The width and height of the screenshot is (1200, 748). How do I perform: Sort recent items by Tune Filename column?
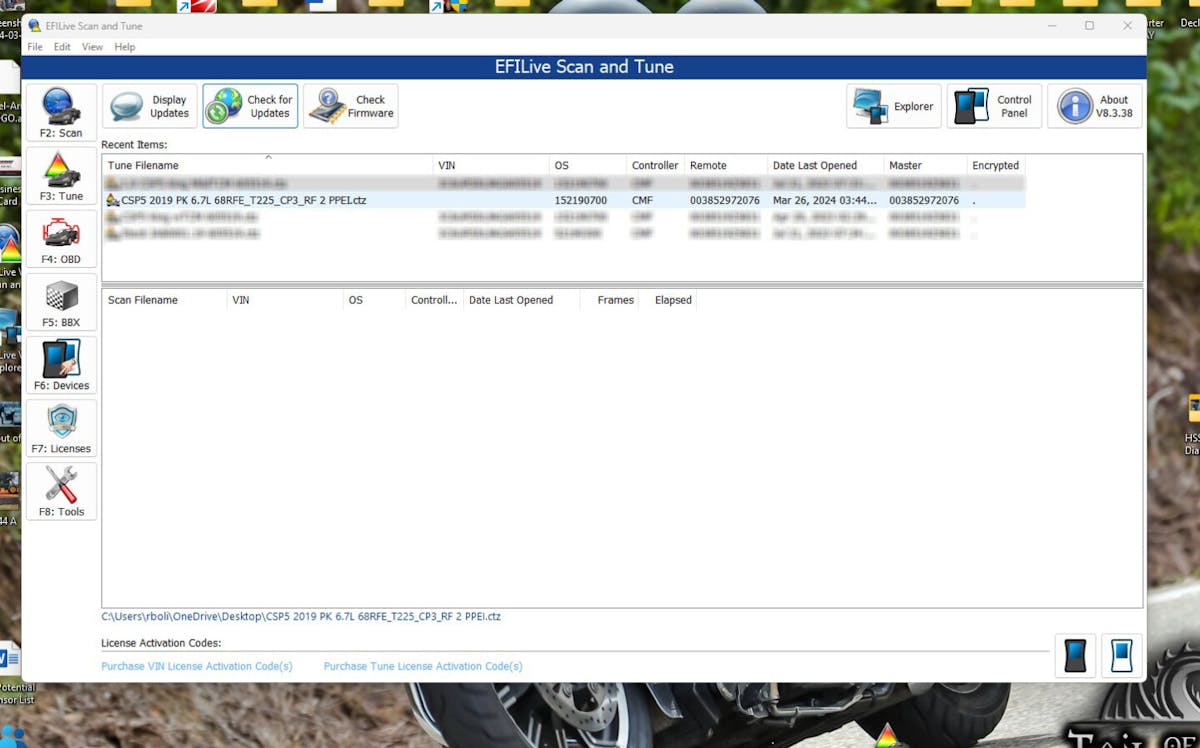(143, 166)
